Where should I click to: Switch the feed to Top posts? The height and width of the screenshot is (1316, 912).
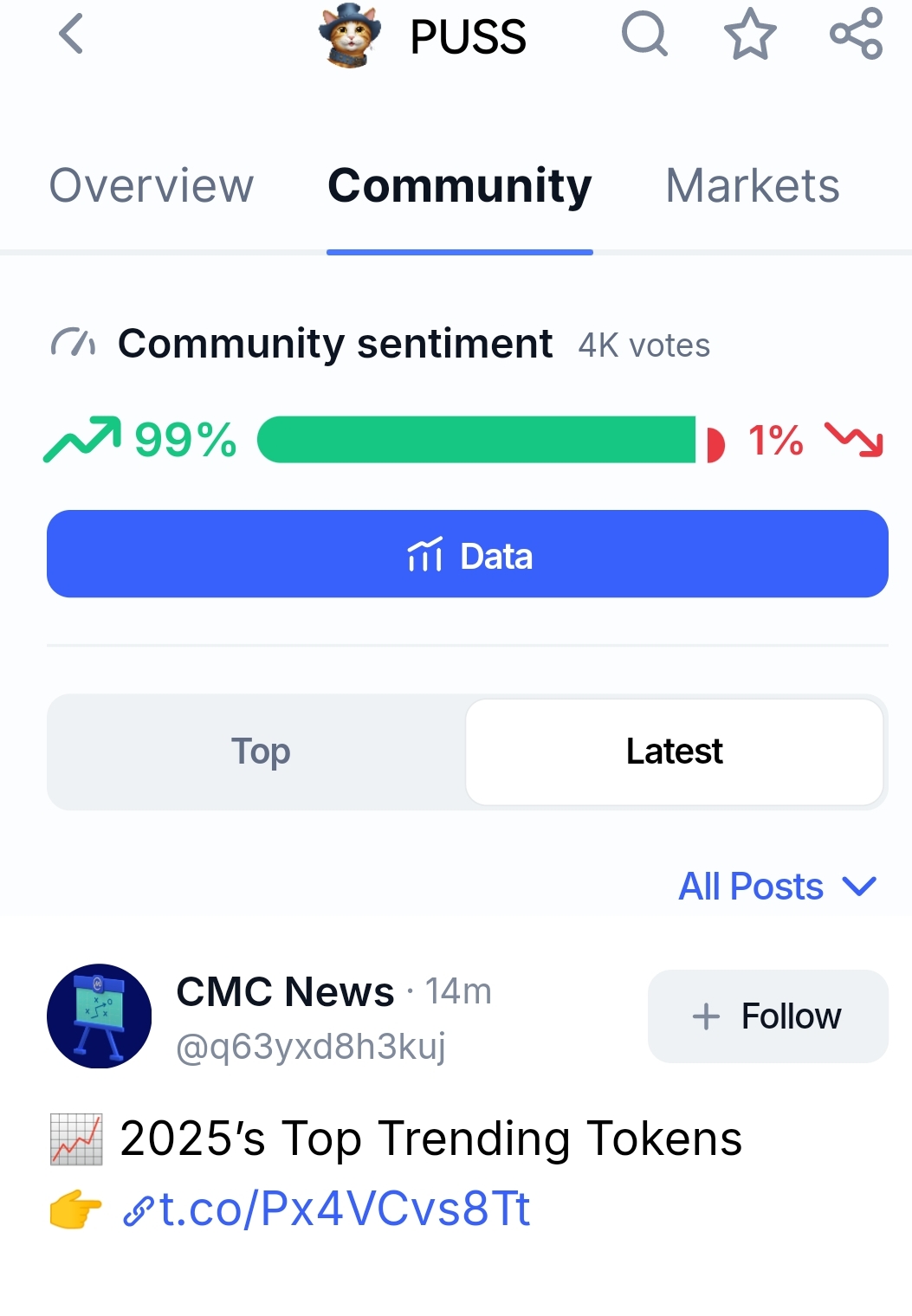261,752
